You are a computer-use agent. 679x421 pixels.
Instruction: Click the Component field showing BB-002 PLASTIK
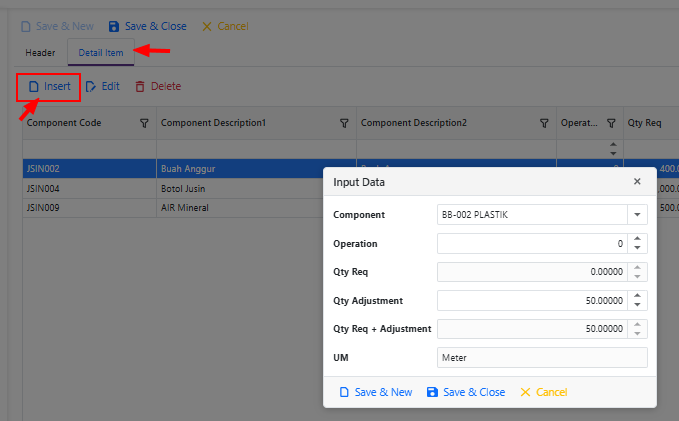point(532,215)
